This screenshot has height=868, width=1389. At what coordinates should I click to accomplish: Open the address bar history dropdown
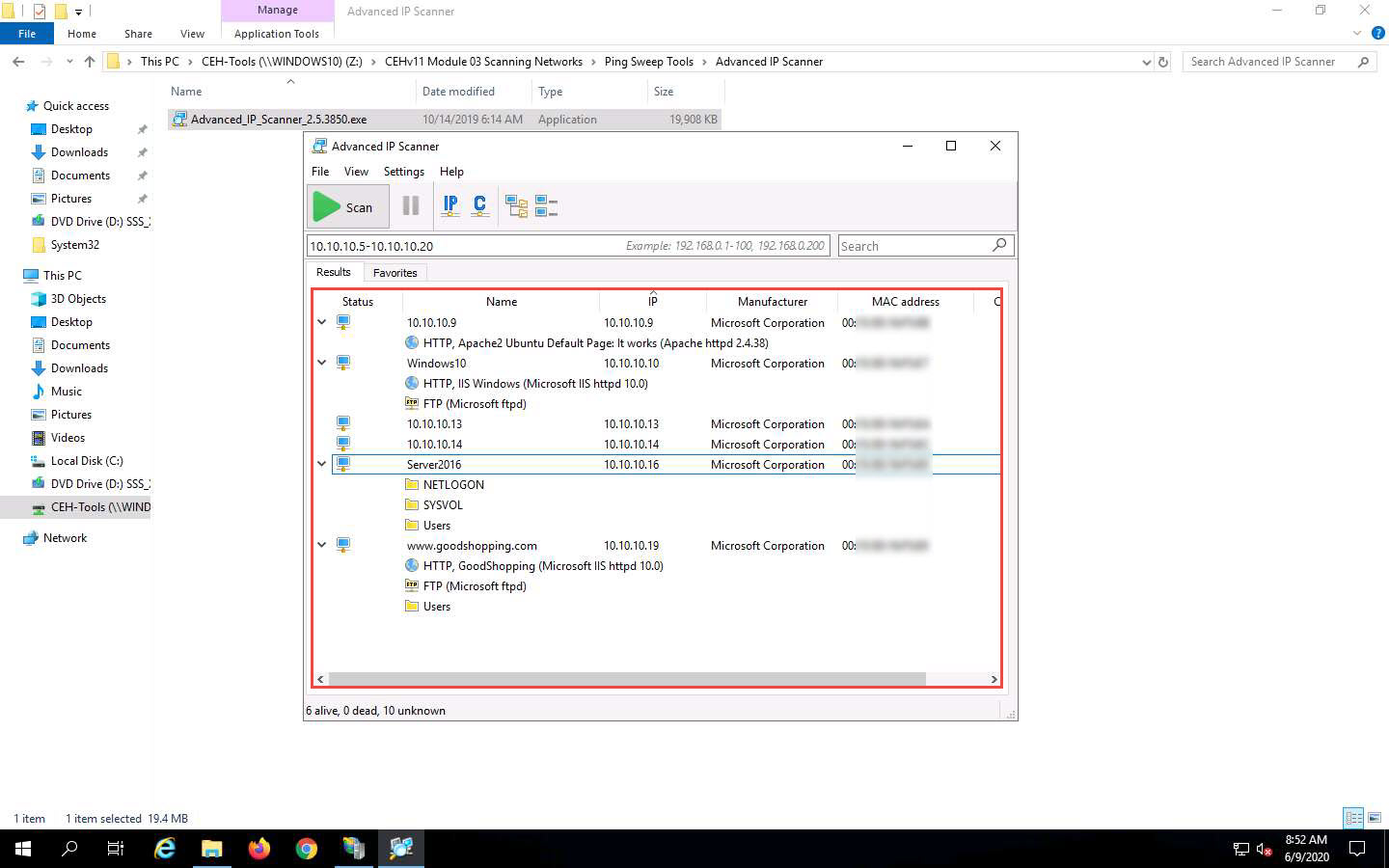[x=1146, y=62]
